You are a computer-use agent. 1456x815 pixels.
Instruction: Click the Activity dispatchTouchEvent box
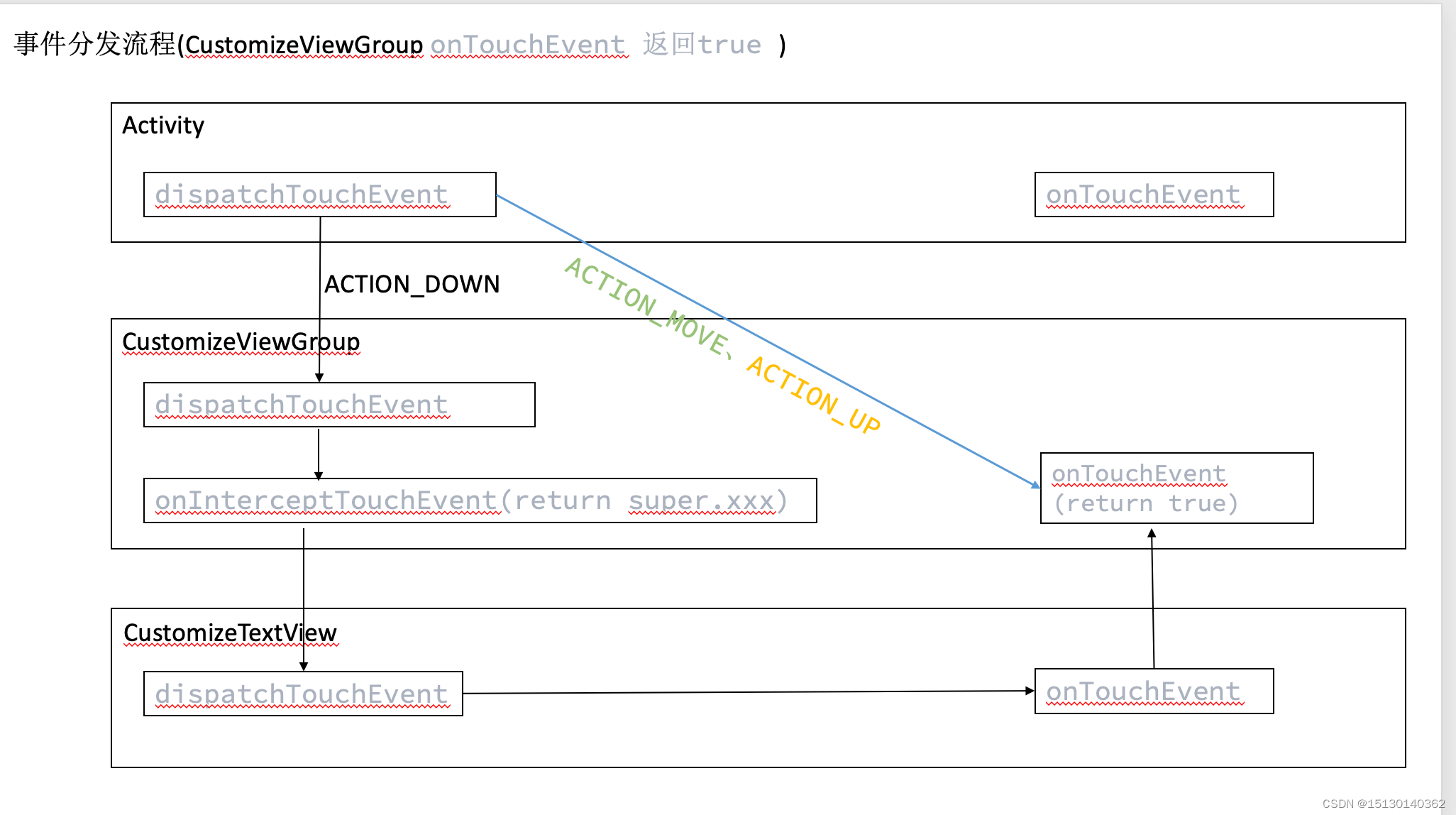[x=305, y=192]
